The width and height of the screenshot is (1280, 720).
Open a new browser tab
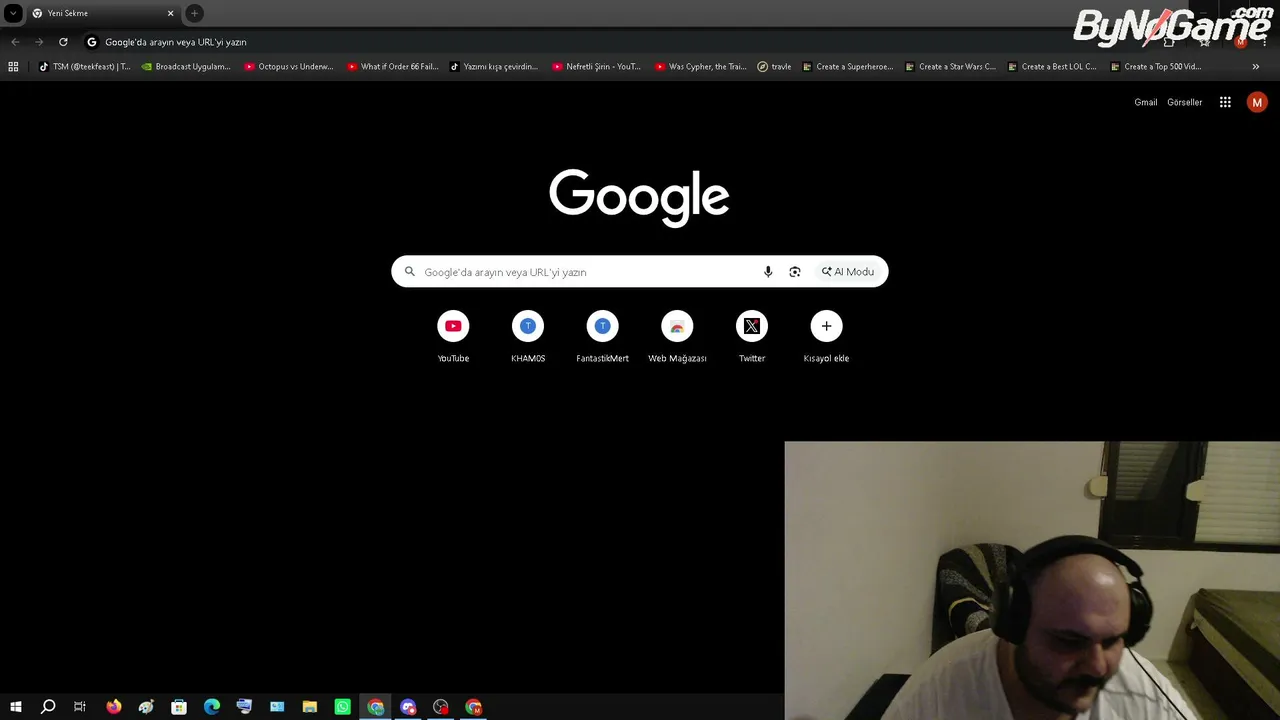(x=194, y=13)
